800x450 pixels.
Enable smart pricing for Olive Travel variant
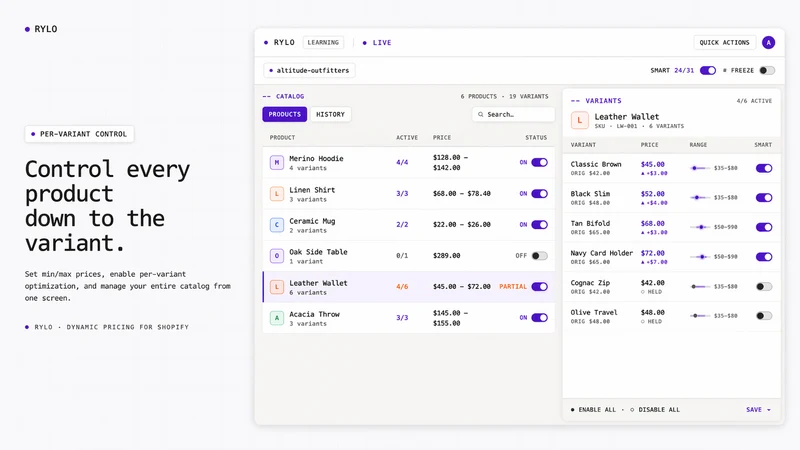click(x=764, y=316)
